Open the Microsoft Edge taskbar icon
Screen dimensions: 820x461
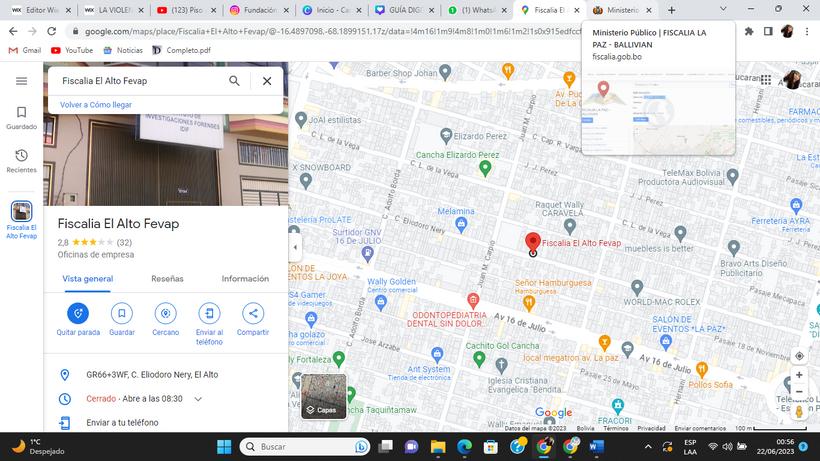pos(464,446)
